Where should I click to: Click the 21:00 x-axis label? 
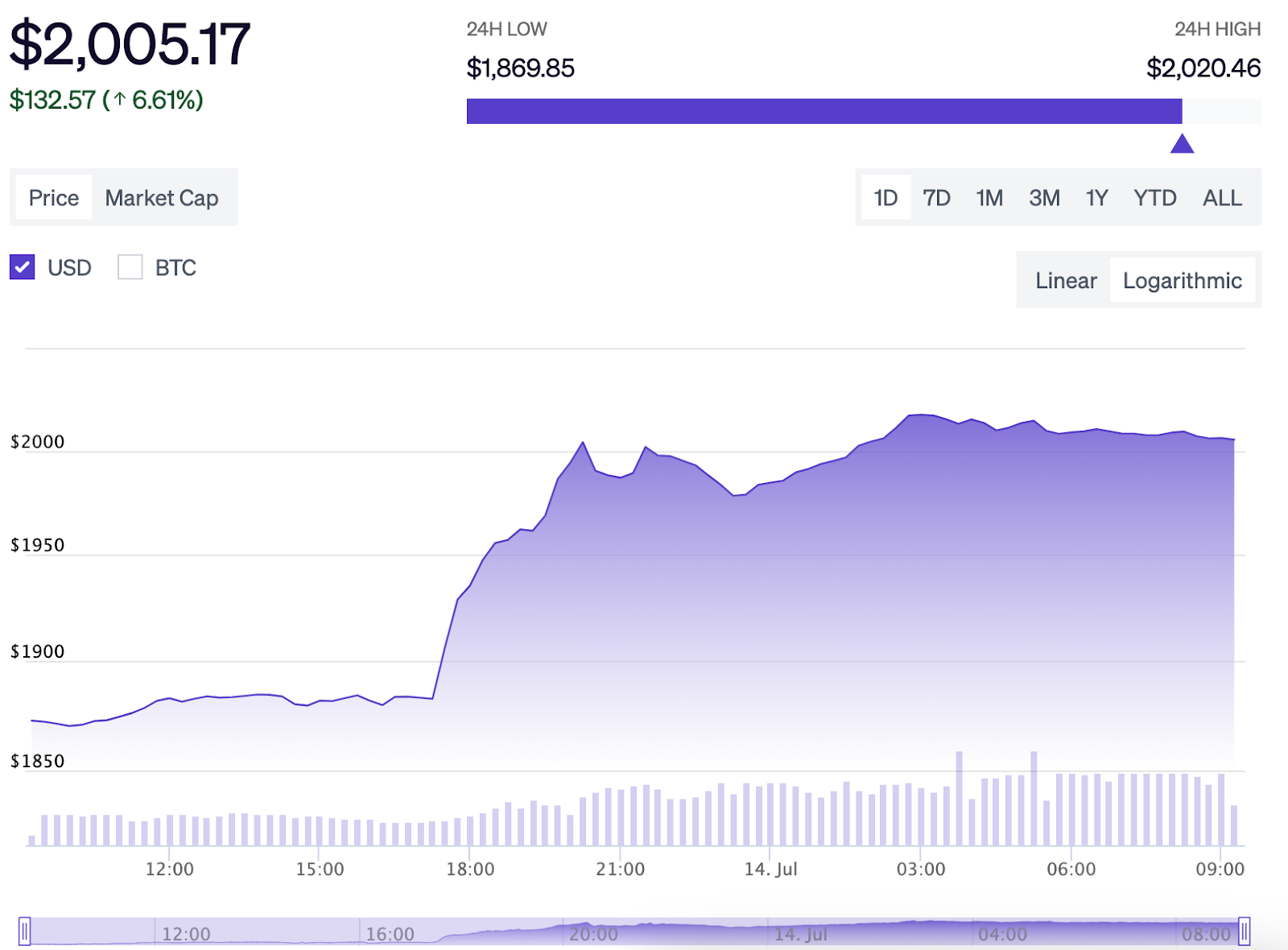pos(620,869)
